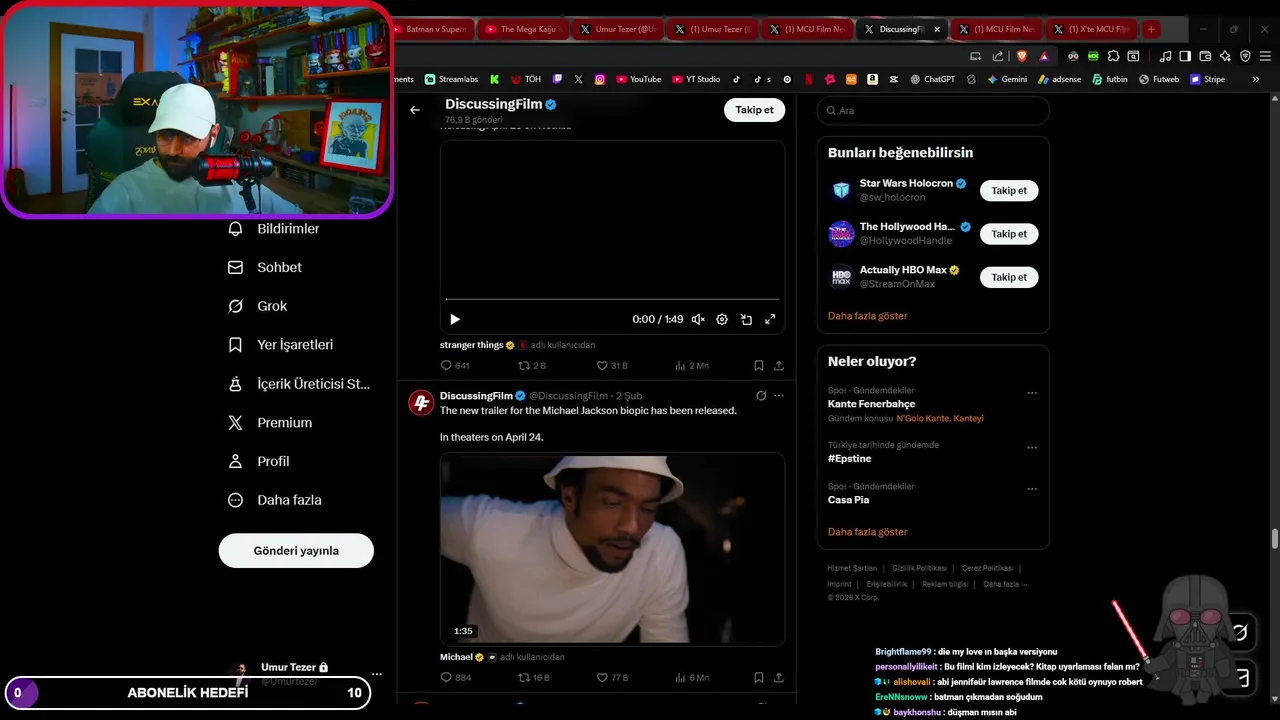This screenshot has height=720, width=1280.
Task: Open the browser hamburger menu
Action: [x=1266, y=56]
